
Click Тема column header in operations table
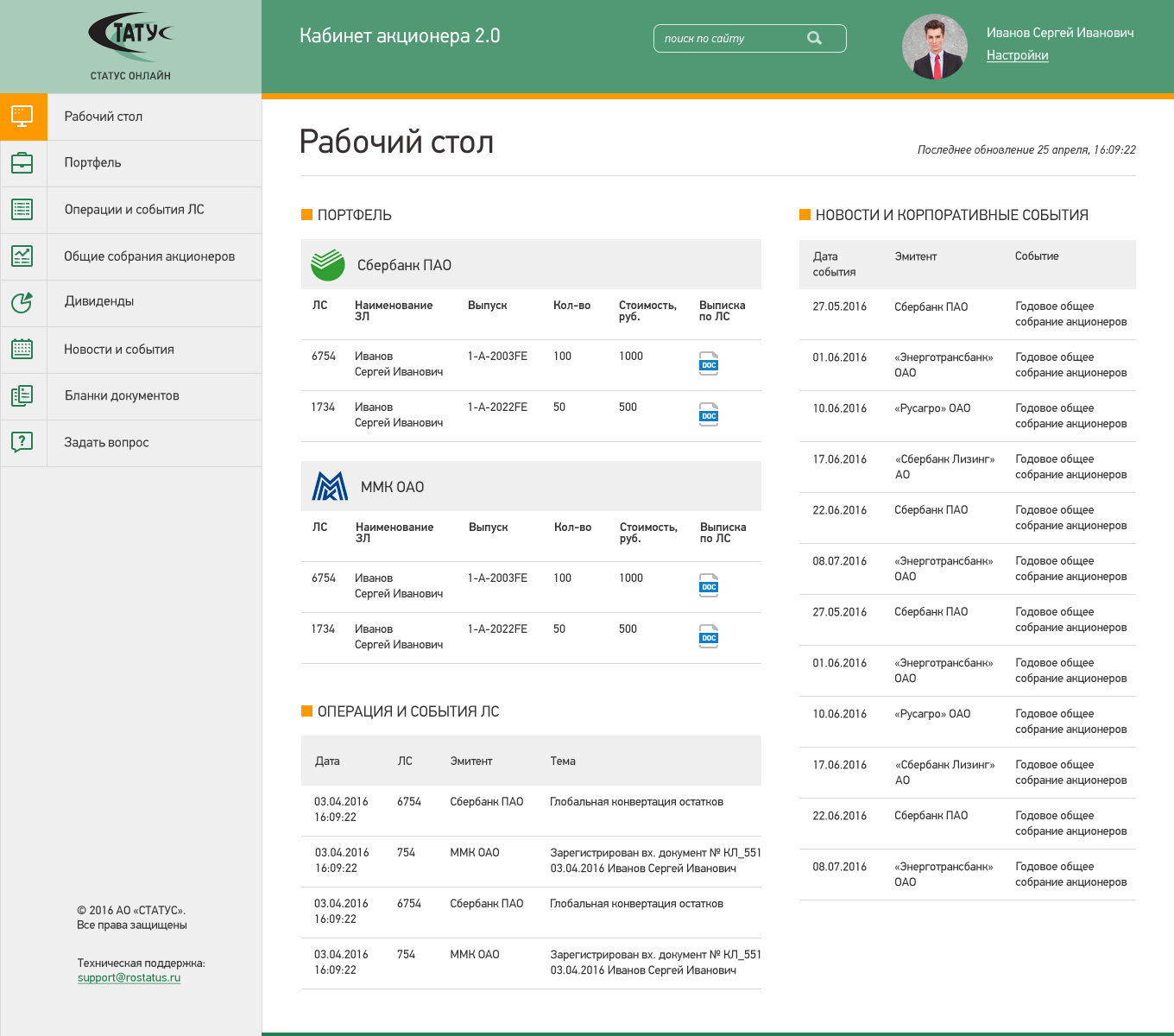point(563,761)
